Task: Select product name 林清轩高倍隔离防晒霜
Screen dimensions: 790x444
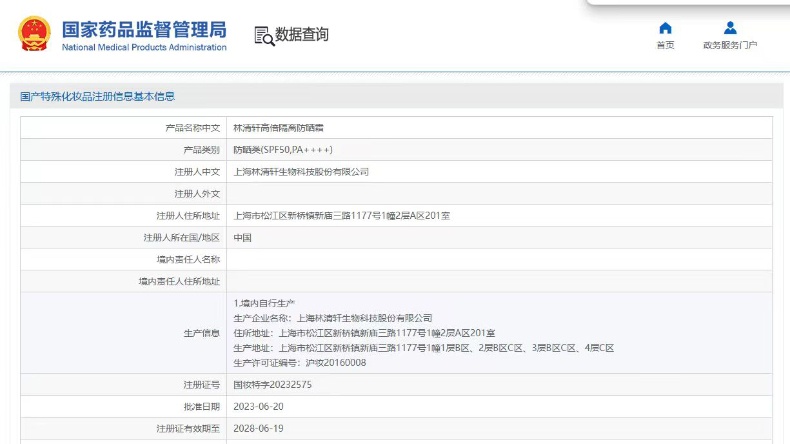Action: pyautogui.click(x=278, y=128)
